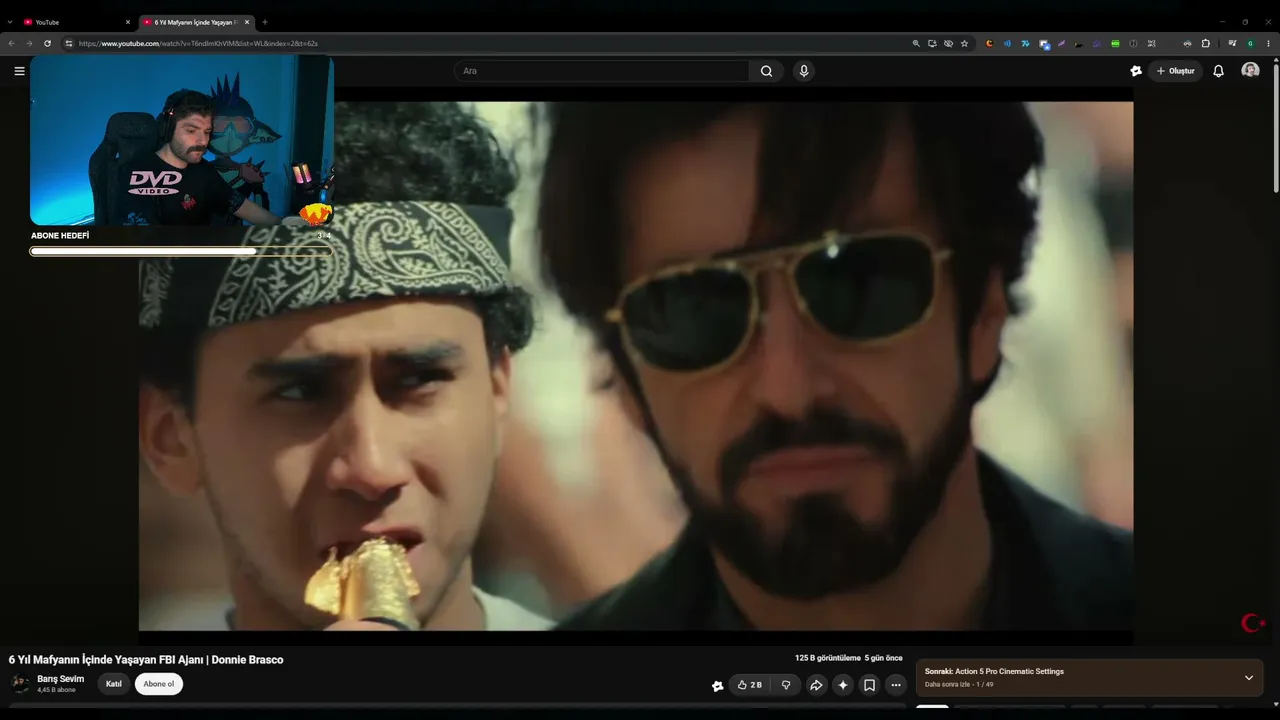Select the 6 Yıl Mafyanın İçinde Yaşayan tab
Image resolution: width=1280 pixels, height=720 pixels.
coord(196,22)
